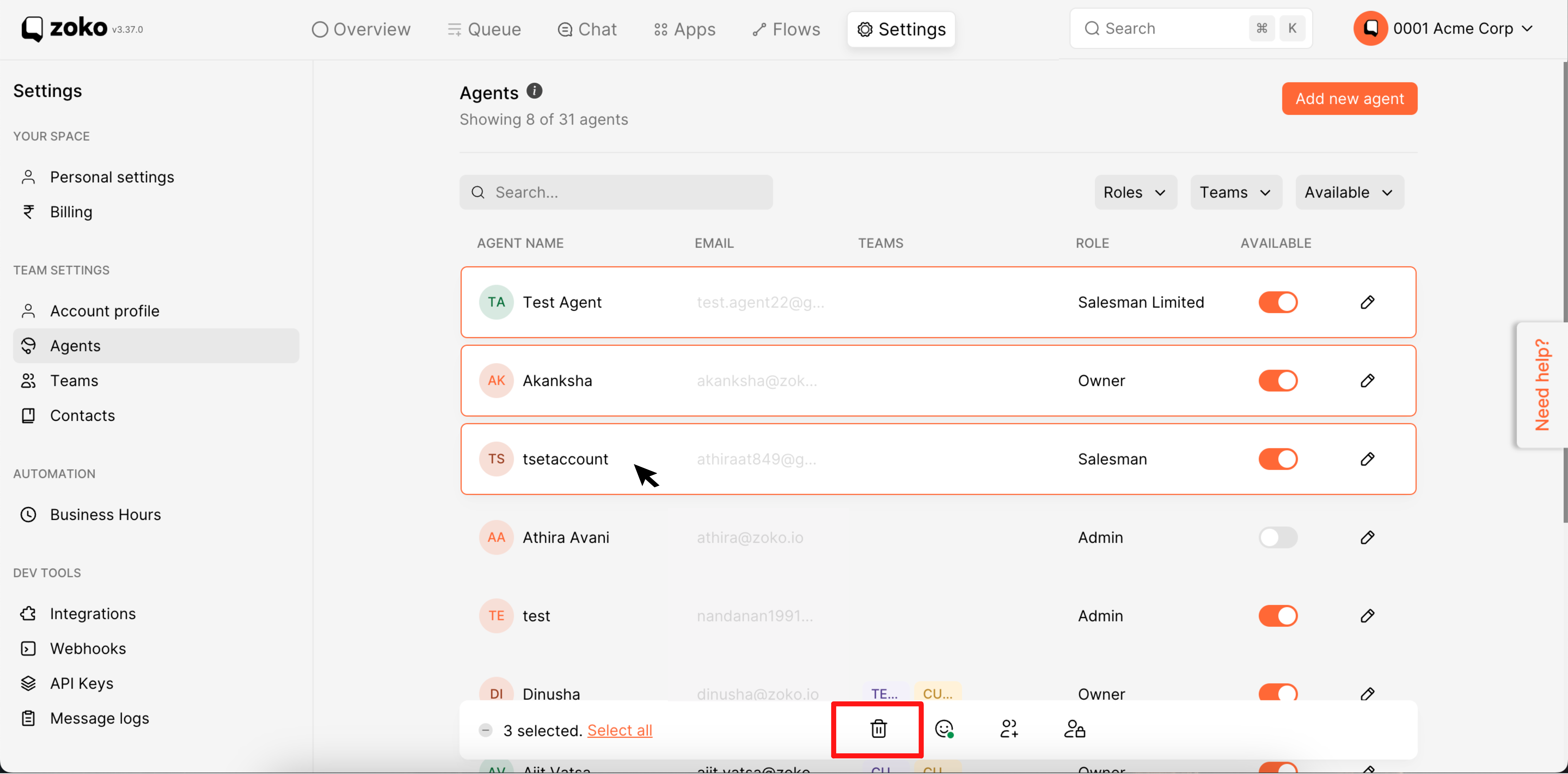The height and width of the screenshot is (774, 1568).
Task: Deselect agents with the minus circle icon
Action: [x=485, y=730]
